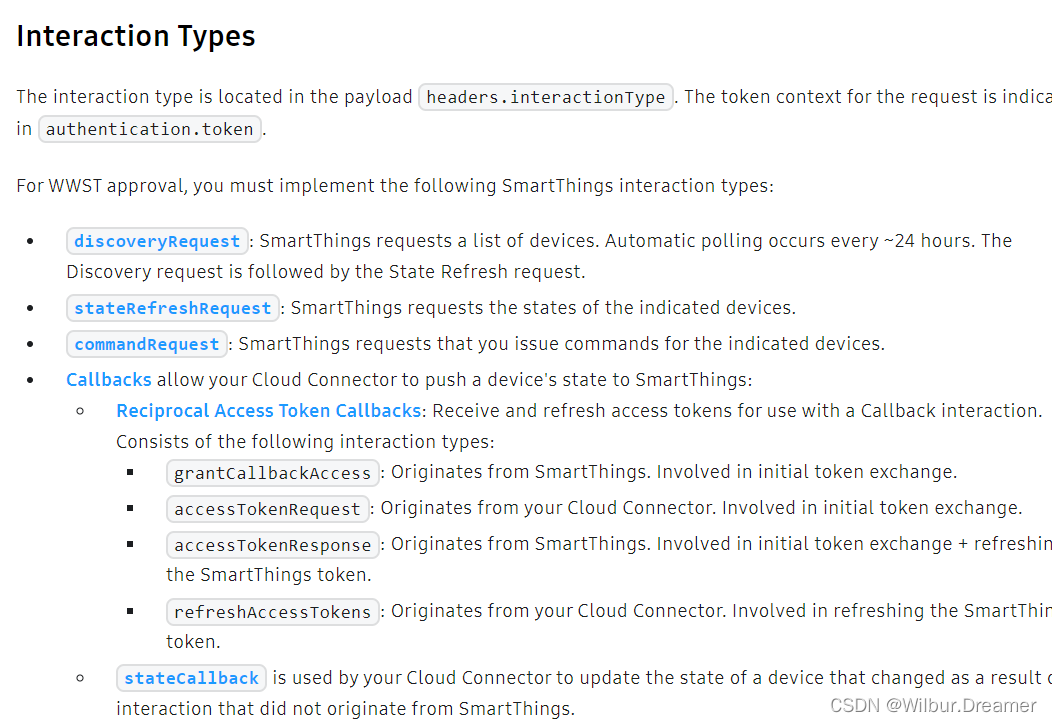Click 'Discovery request is followed by' sentence

[x=325, y=272]
